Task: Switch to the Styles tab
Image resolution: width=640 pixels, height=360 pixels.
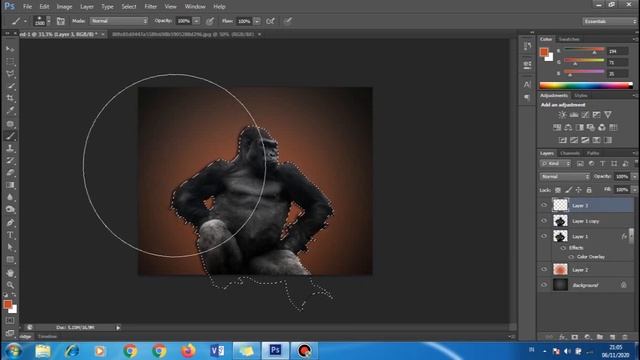Action: pos(581,96)
